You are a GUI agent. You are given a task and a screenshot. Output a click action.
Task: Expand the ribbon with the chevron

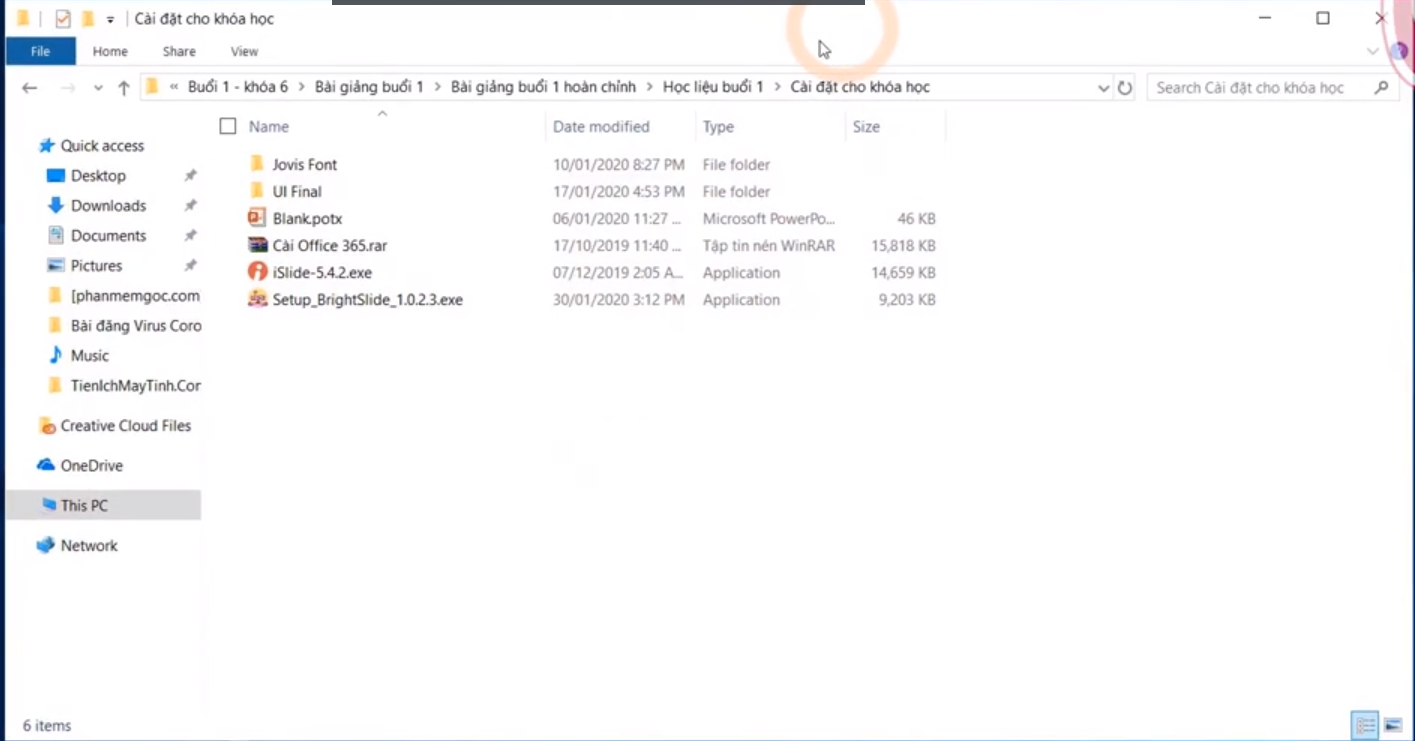tap(1372, 51)
